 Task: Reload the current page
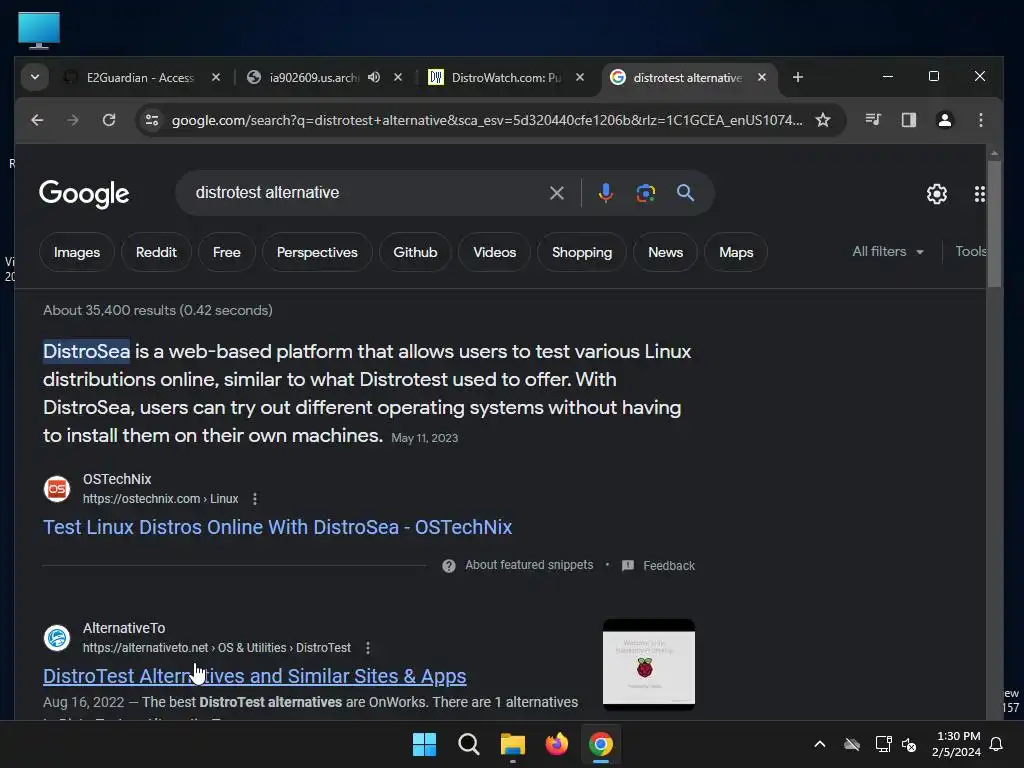109,120
